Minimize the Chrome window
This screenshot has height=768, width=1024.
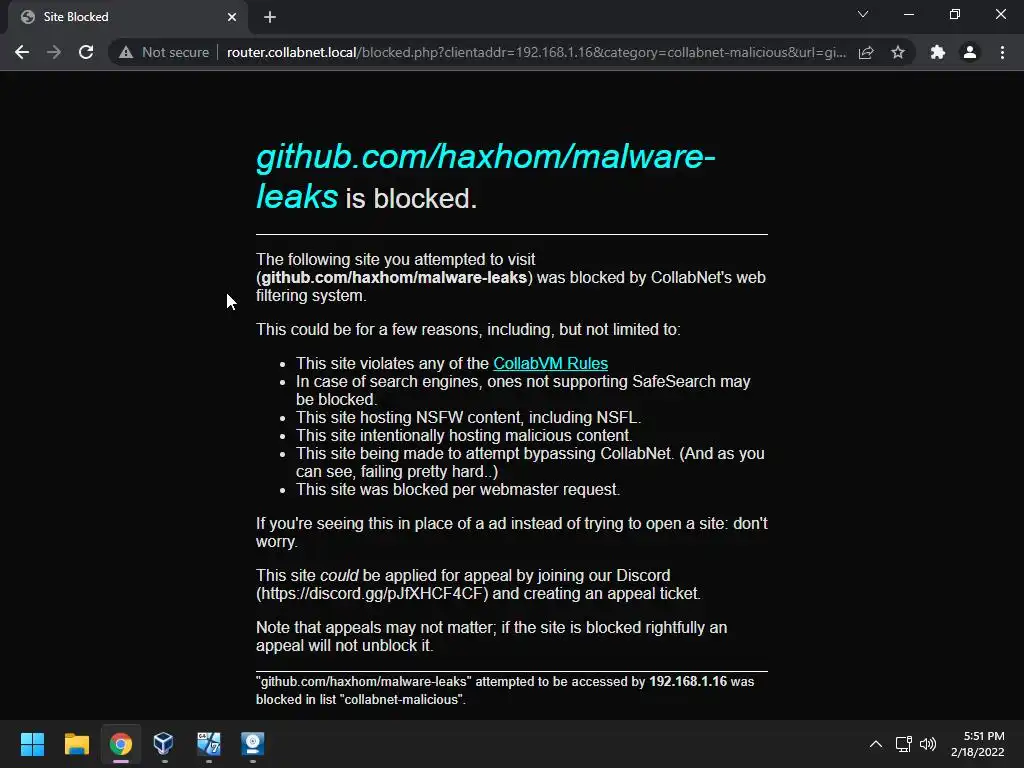pos(908,14)
